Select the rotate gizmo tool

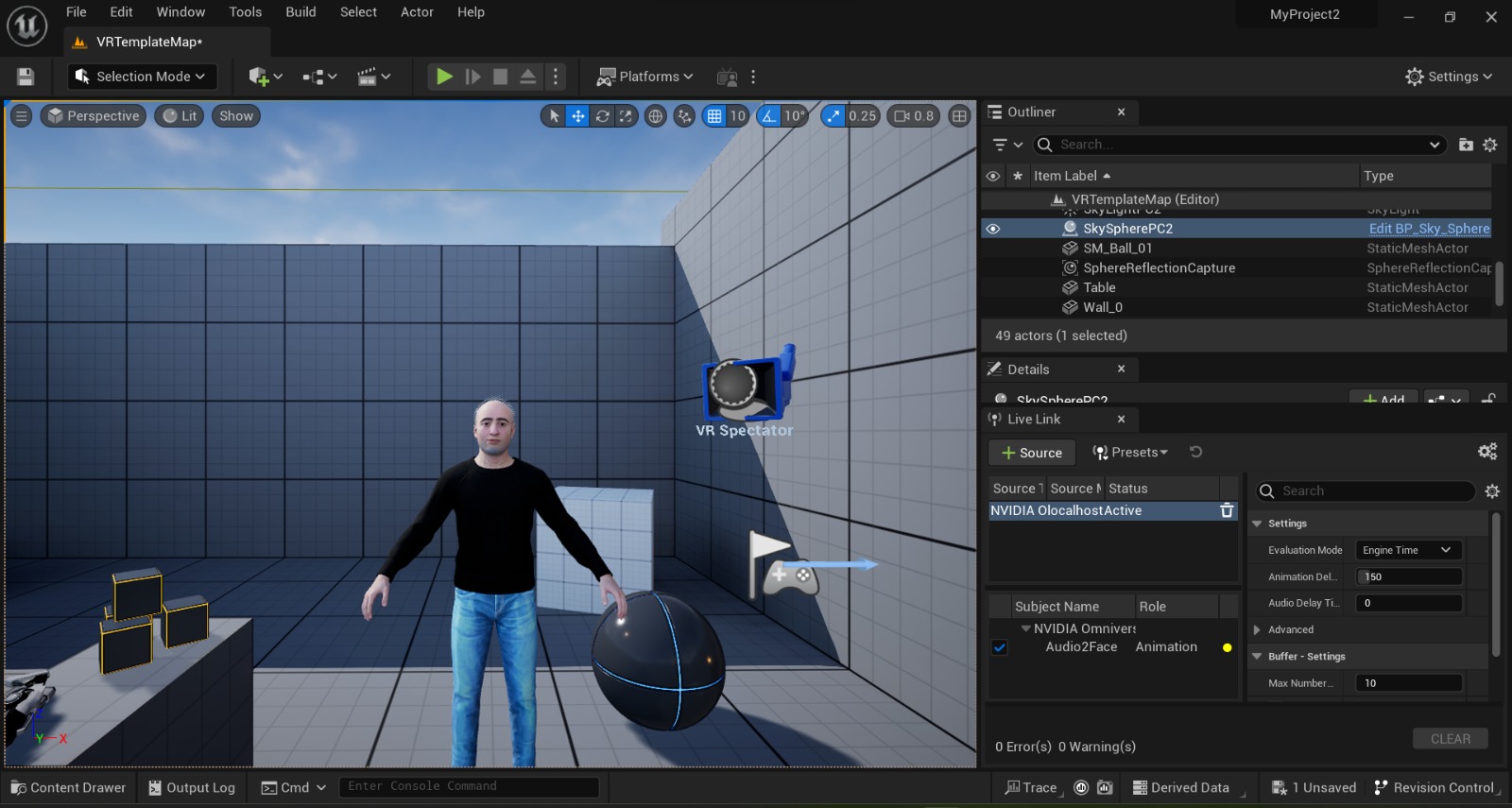pyautogui.click(x=602, y=116)
